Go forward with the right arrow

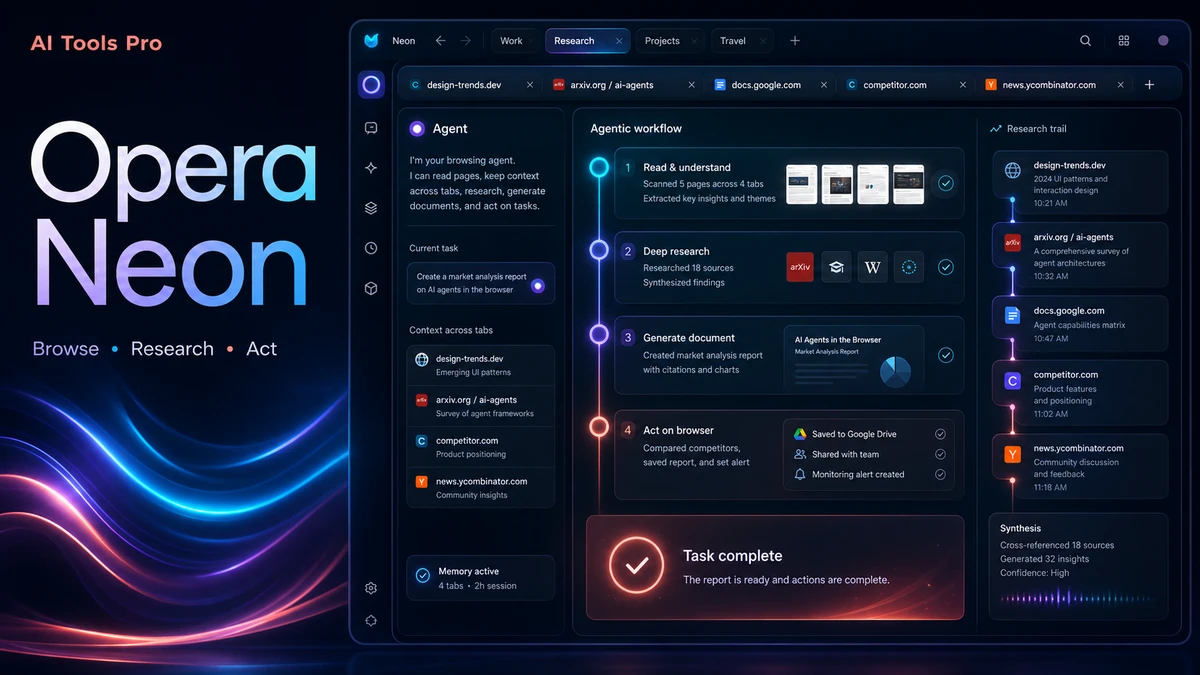pos(465,41)
